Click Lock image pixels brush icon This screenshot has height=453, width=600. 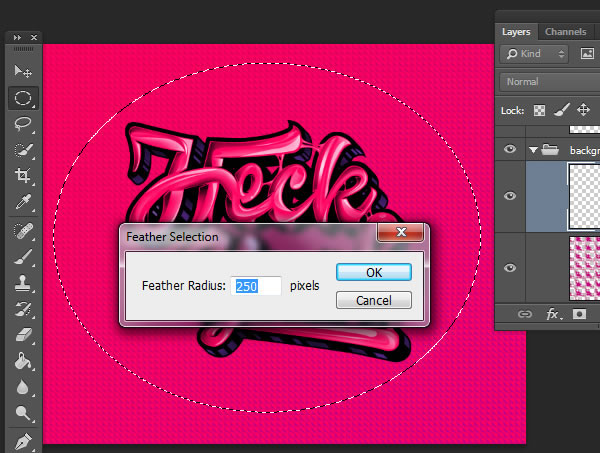pyautogui.click(x=561, y=110)
